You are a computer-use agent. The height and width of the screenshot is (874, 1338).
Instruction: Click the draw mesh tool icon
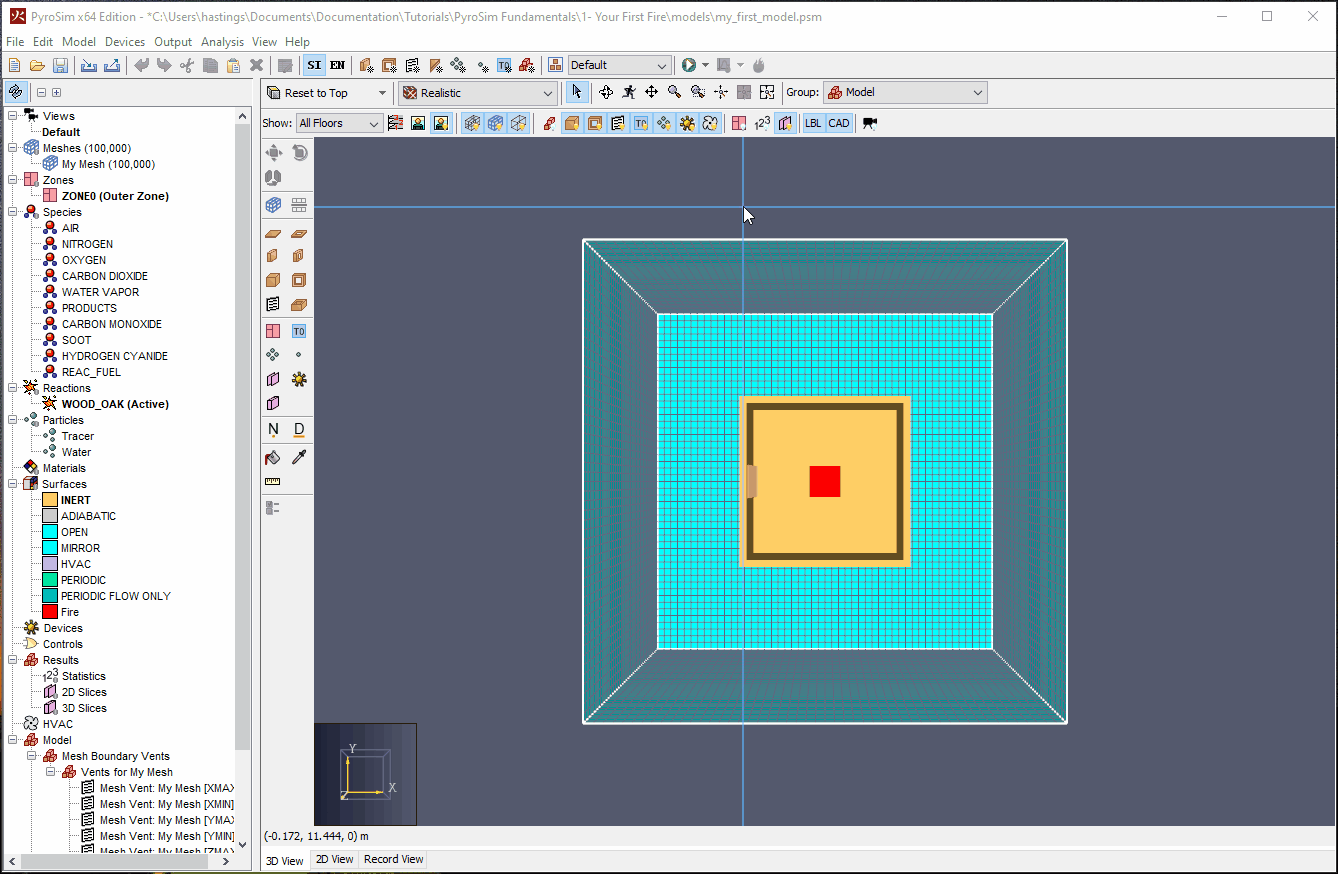[x=273, y=205]
